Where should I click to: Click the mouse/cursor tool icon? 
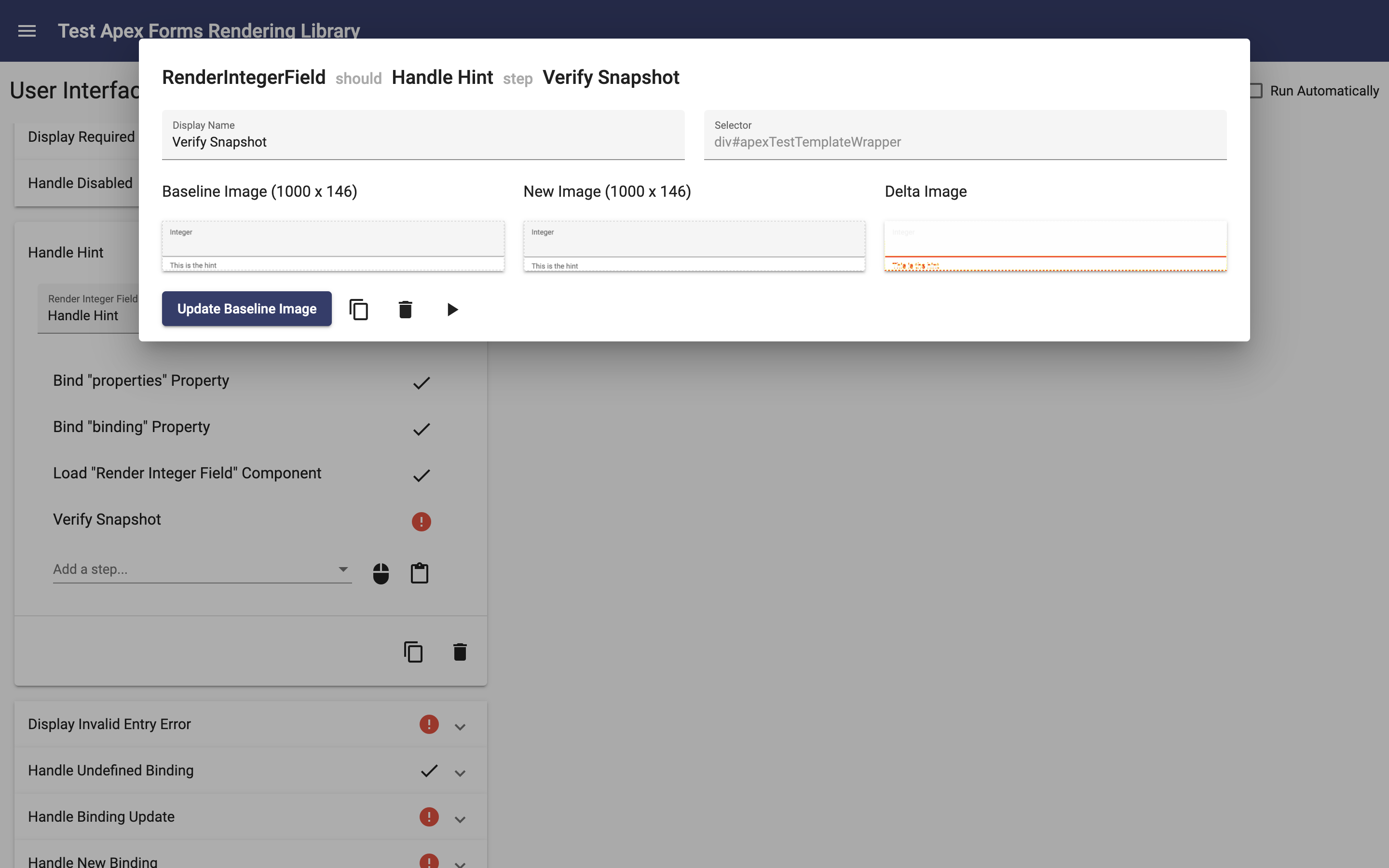coord(381,572)
